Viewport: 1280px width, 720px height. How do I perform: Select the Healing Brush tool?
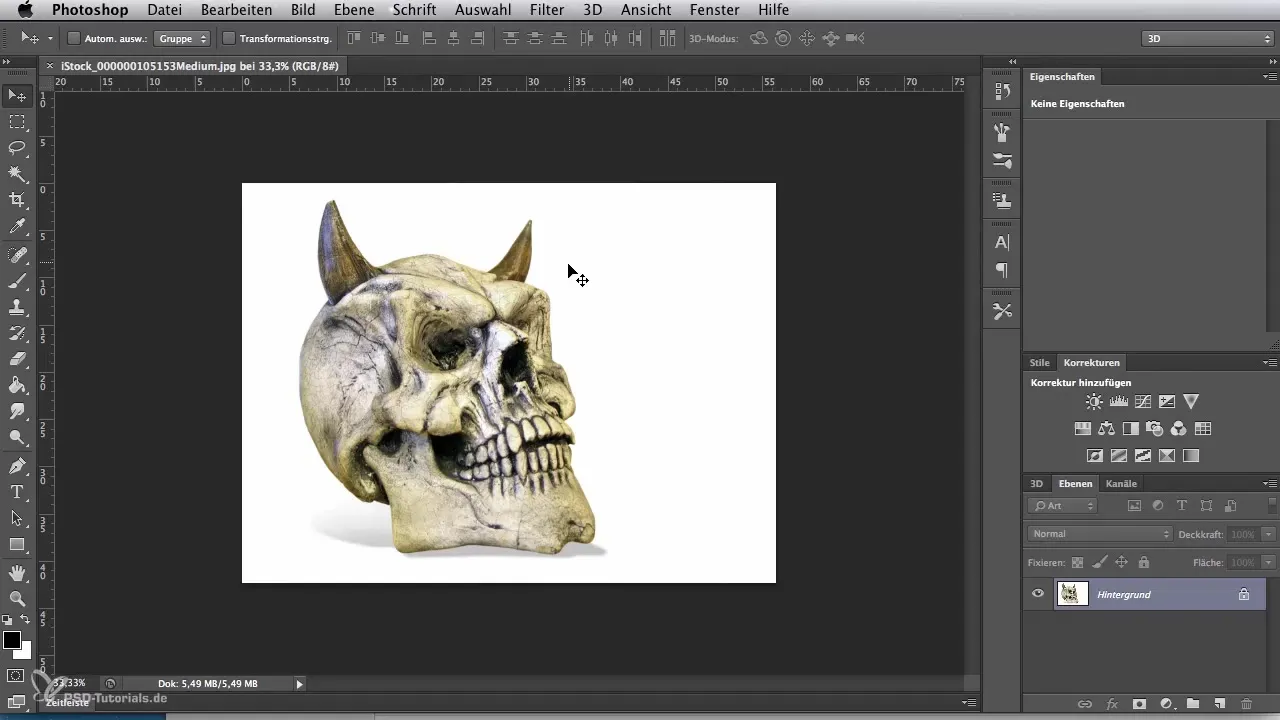(x=17, y=255)
